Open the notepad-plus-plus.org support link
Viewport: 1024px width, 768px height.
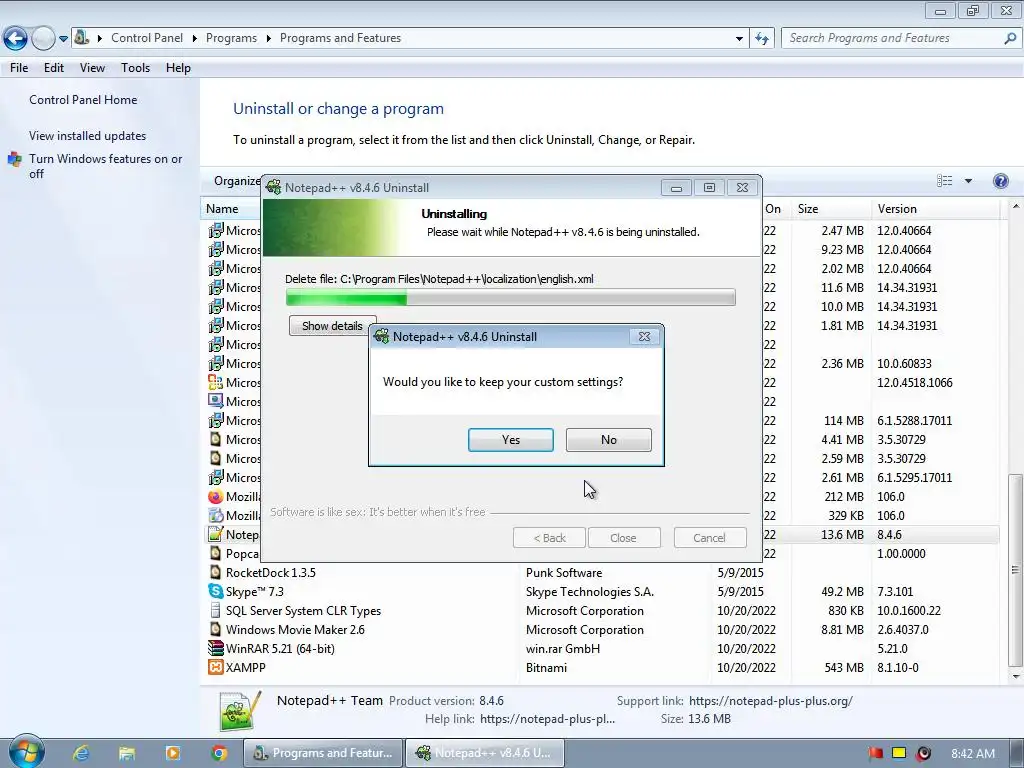[771, 701]
